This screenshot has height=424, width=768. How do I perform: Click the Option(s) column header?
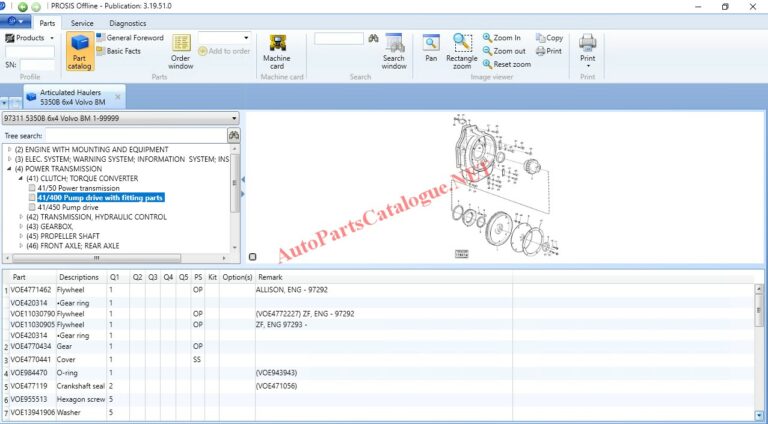(x=237, y=277)
